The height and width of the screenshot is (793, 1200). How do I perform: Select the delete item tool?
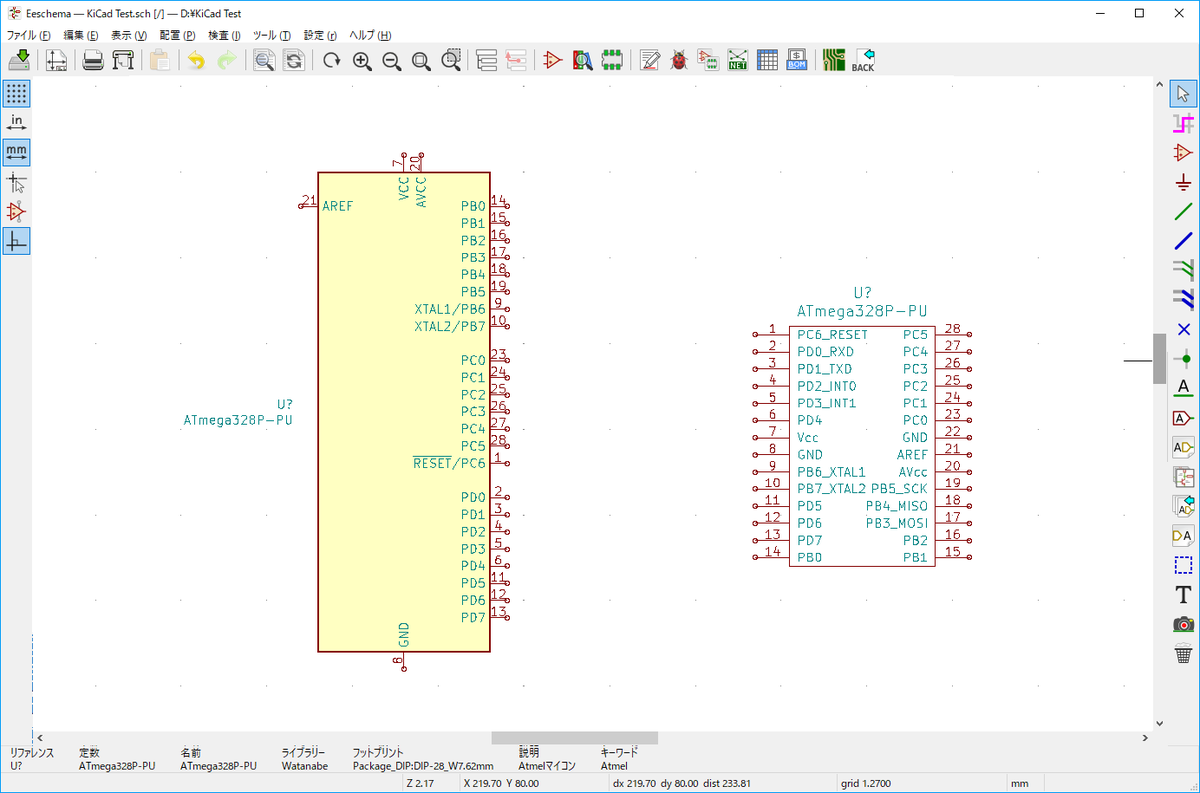[x=1183, y=654]
